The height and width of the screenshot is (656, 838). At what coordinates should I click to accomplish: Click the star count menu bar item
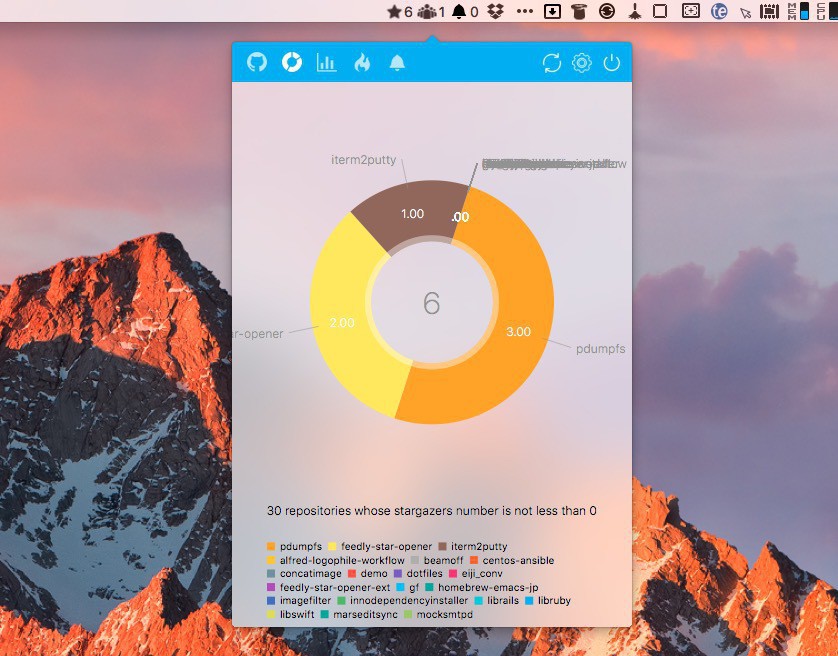click(x=400, y=11)
